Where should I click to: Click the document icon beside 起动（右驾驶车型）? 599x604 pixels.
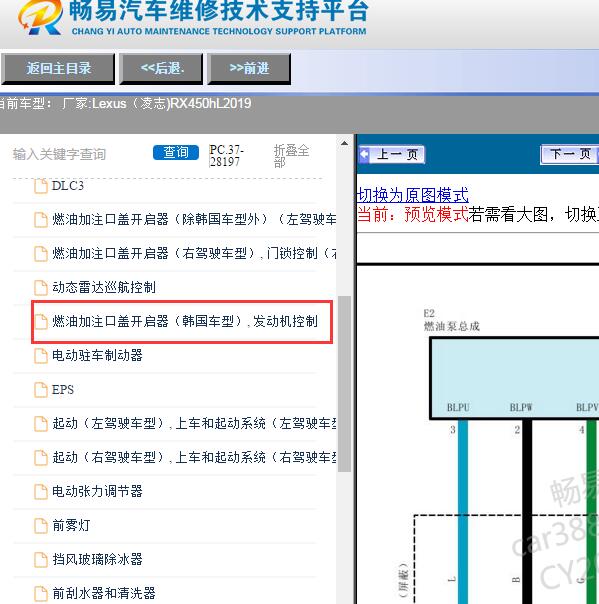pyautogui.click(x=41, y=458)
